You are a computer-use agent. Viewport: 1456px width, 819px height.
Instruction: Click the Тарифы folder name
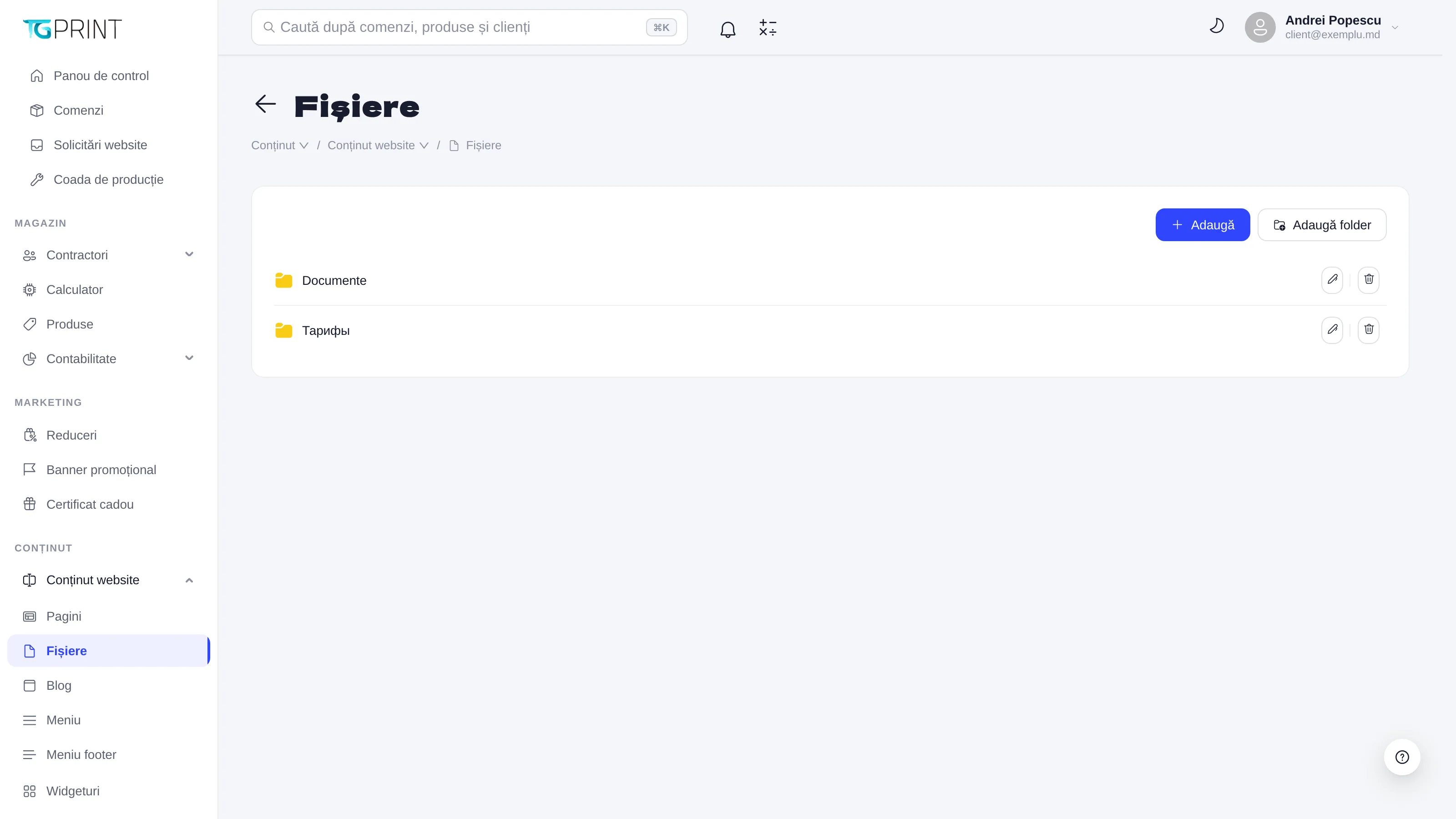(x=326, y=331)
